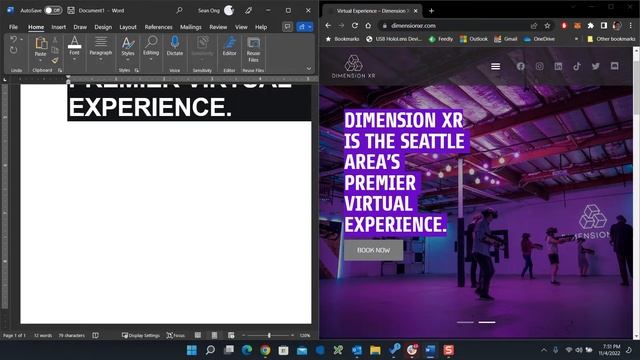
Task: Open the Gmail bookmark
Action: (506, 39)
